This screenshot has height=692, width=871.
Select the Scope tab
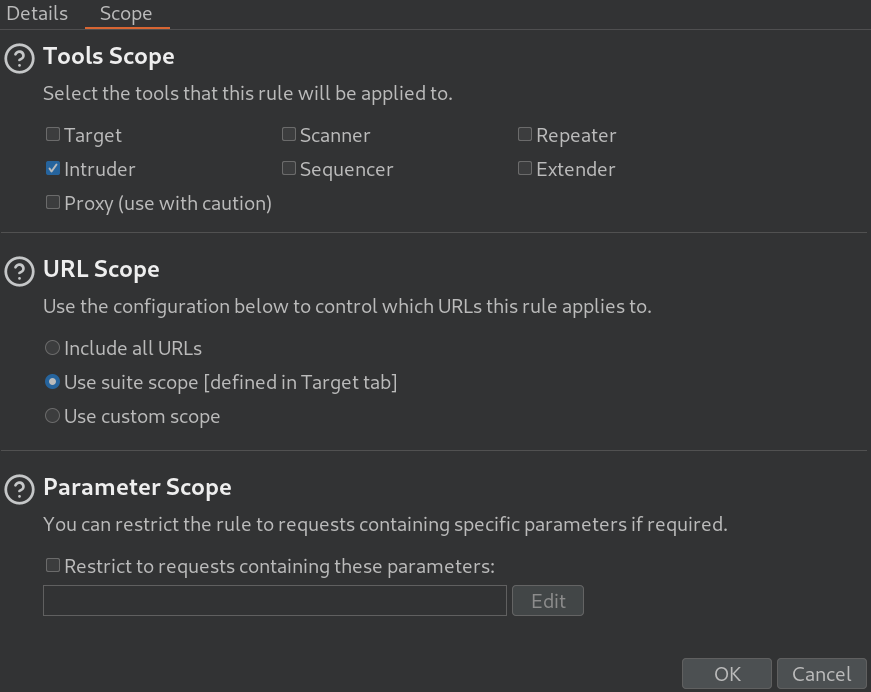126,13
